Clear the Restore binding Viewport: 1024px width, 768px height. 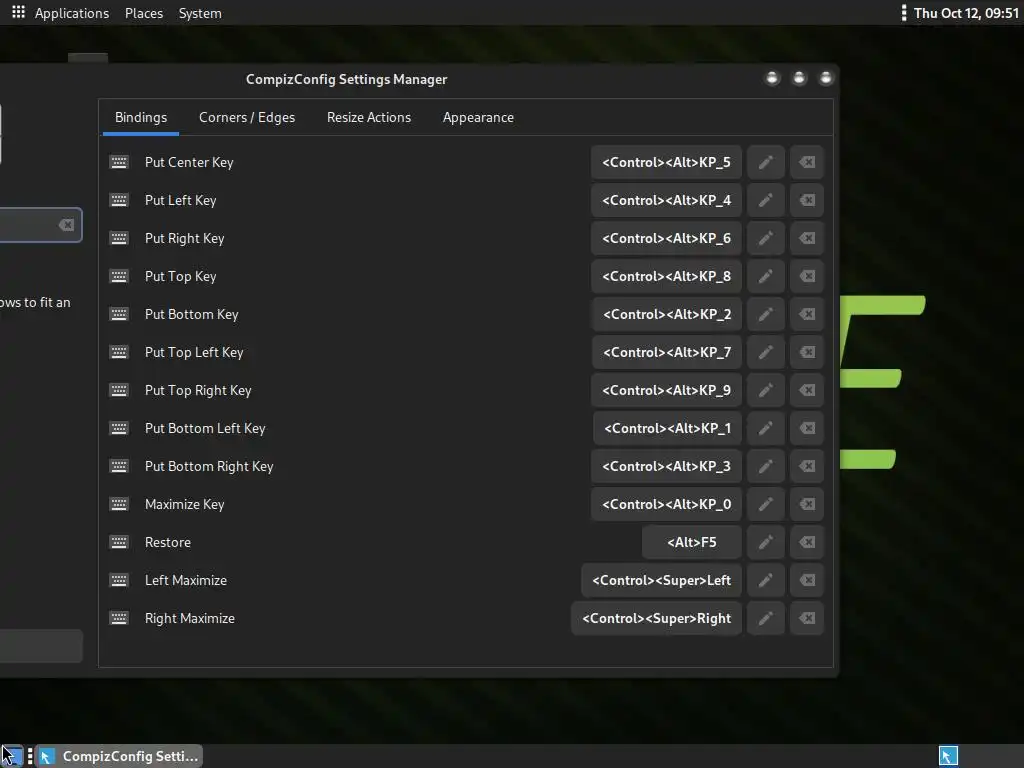click(x=807, y=542)
